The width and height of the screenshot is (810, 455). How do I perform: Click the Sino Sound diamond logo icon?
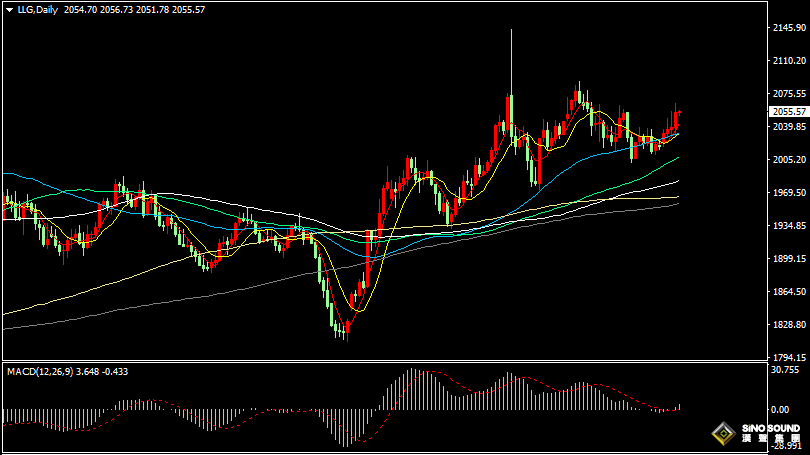tap(722, 434)
